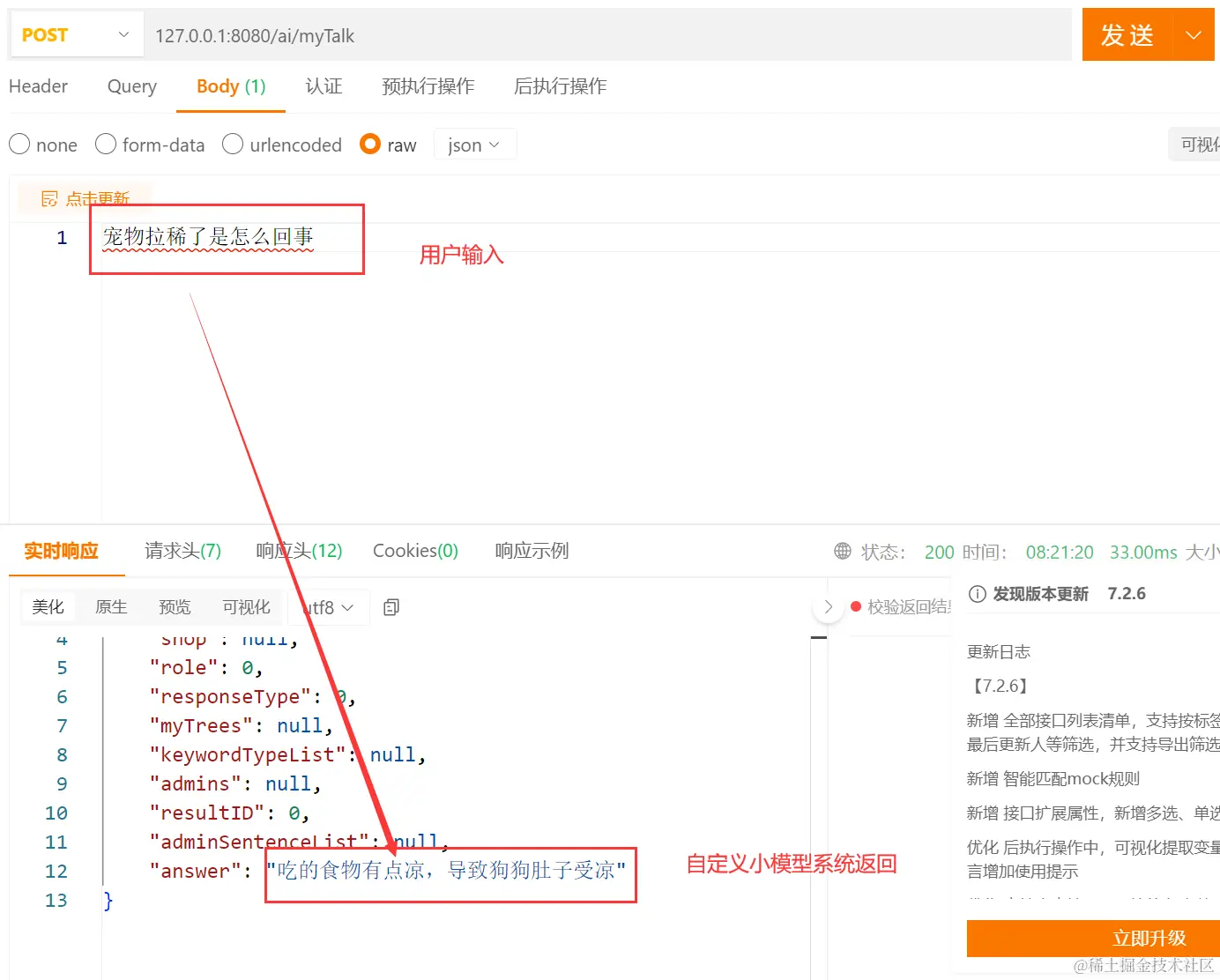
Task: Open the utf8 encoding dropdown
Action: coord(327,607)
